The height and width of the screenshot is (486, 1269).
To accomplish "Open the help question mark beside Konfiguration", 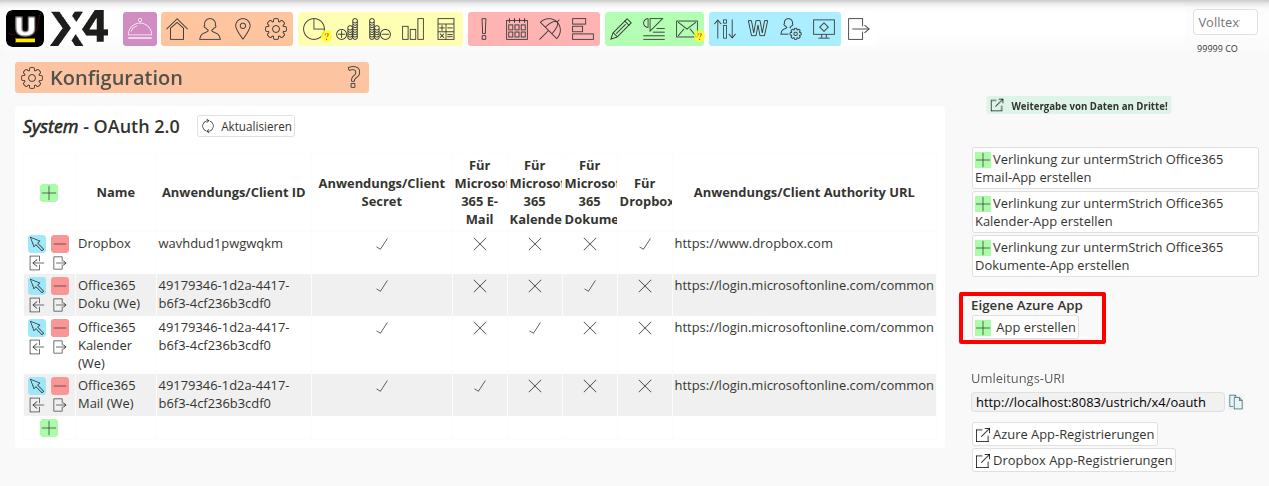I will (x=352, y=78).
